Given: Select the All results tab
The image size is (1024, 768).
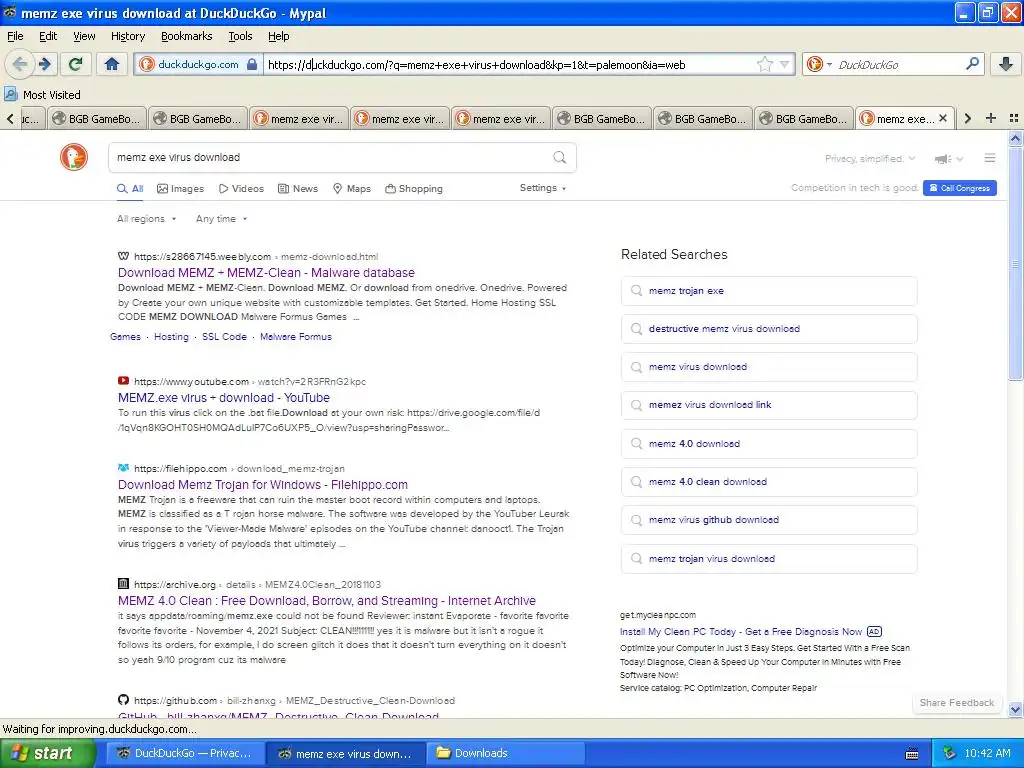Looking at the screenshot, I should coord(130,189).
